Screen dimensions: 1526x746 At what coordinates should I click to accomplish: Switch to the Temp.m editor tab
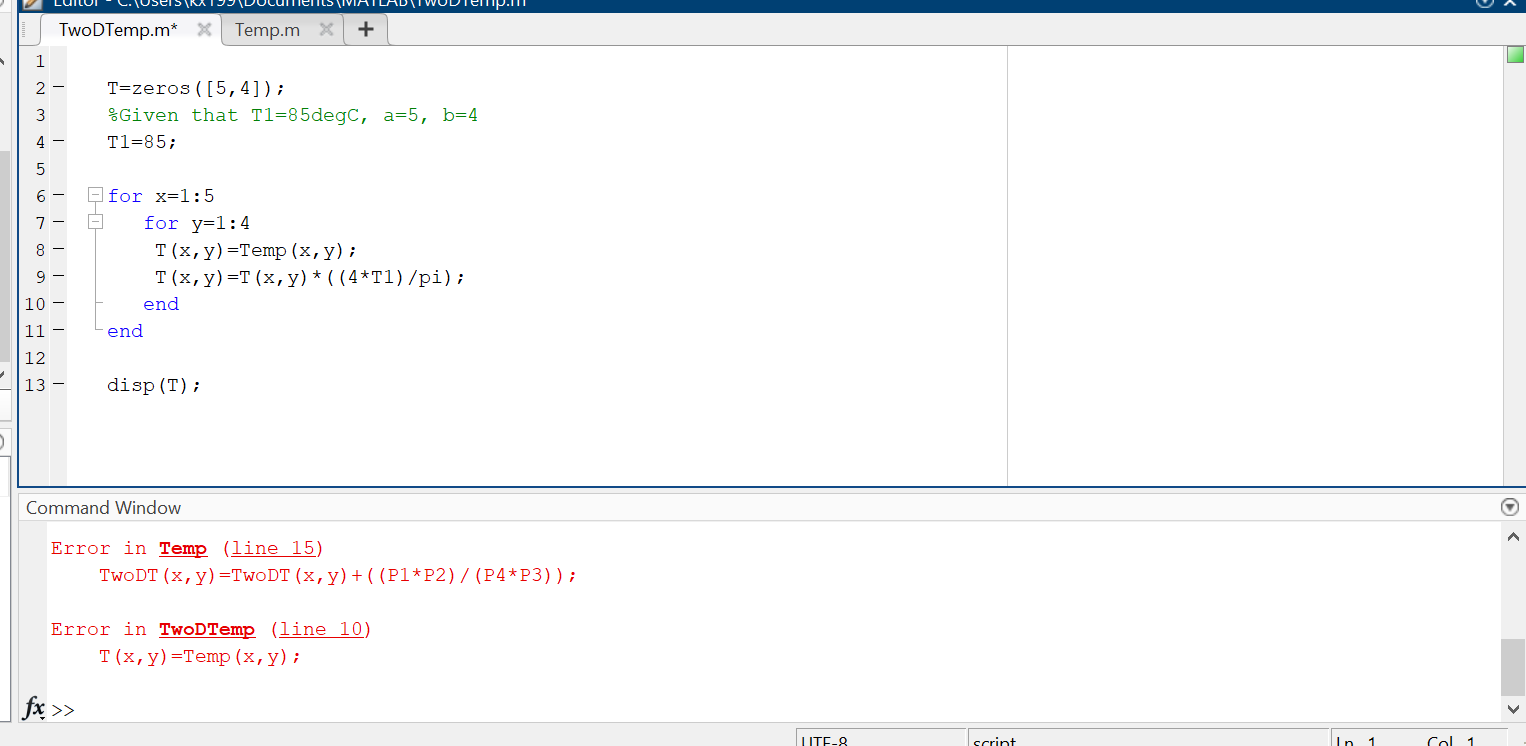(x=267, y=30)
